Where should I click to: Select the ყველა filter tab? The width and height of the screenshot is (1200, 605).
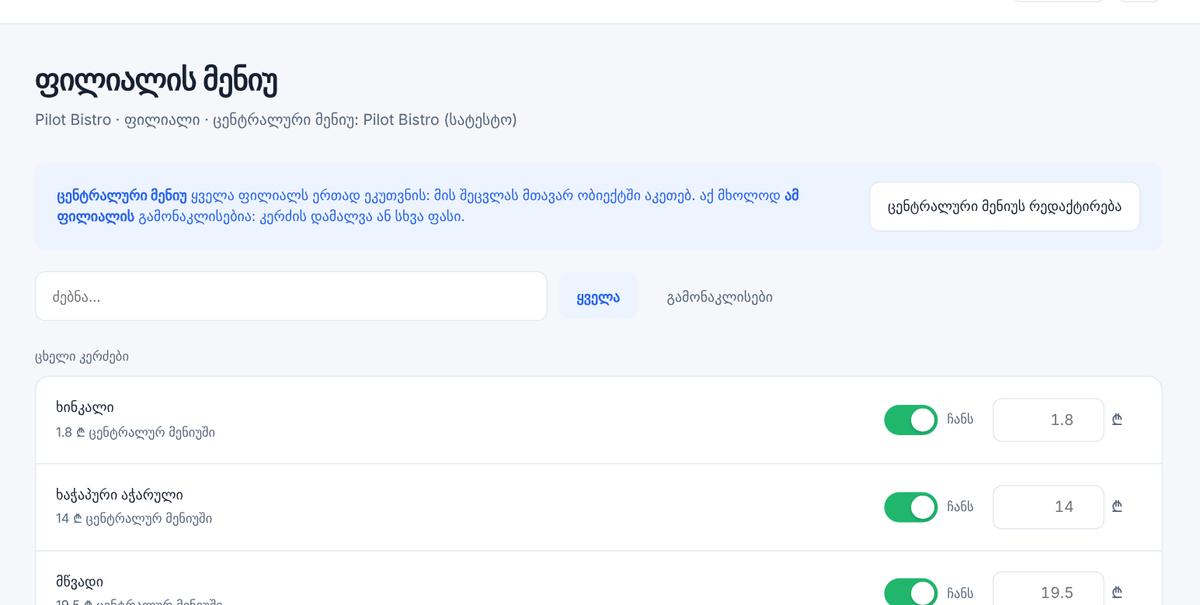click(598, 296)
